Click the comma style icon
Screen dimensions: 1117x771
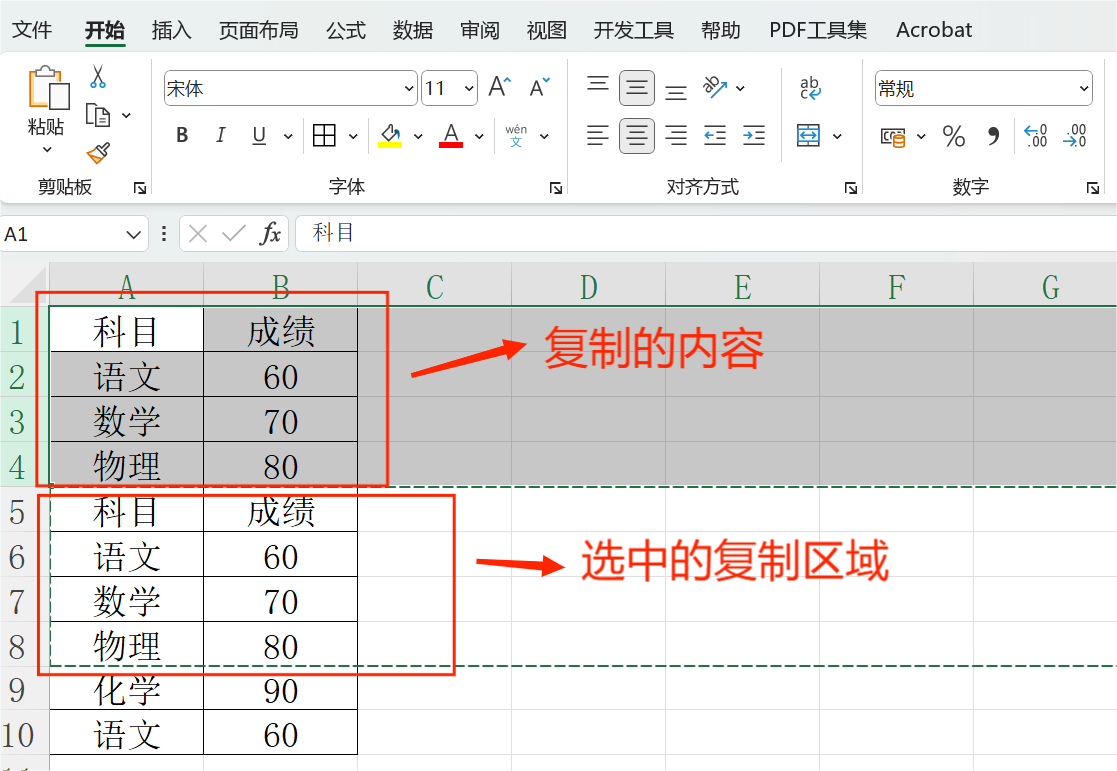[x=992, y=136]
